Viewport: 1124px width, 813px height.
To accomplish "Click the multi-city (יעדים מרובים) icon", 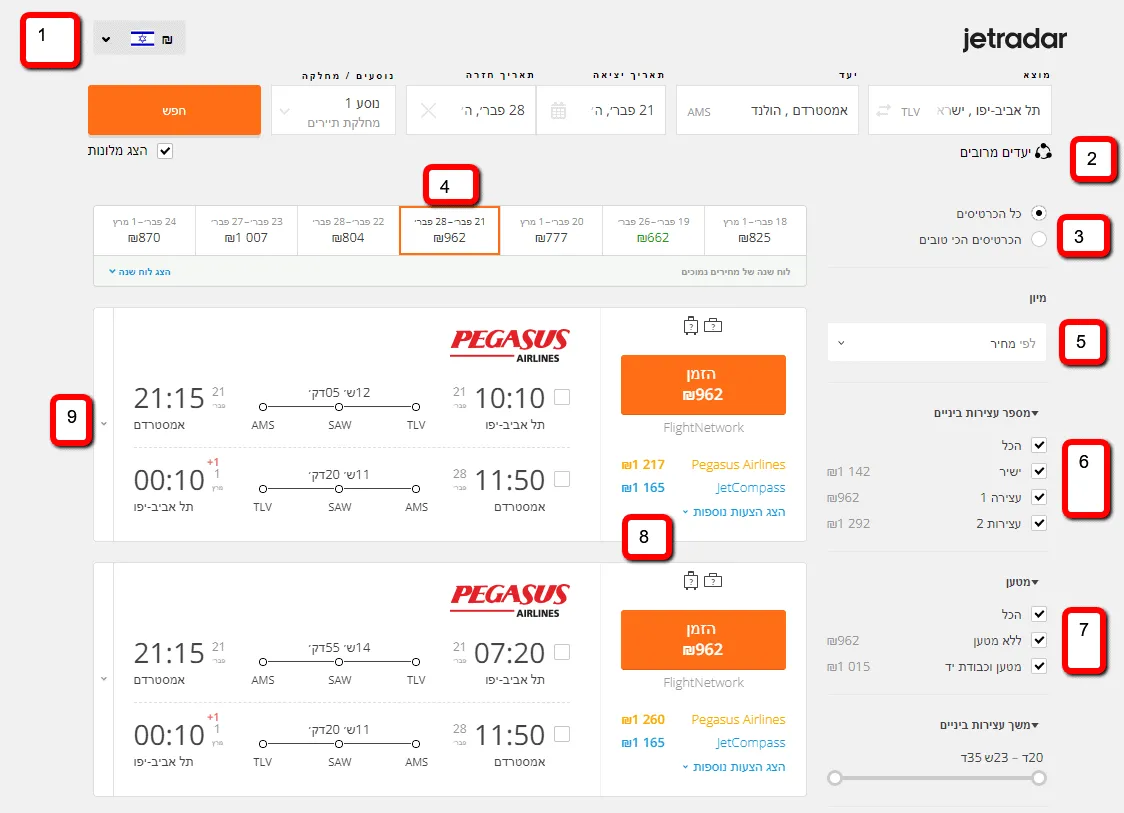I will [x=1043, y=152].
